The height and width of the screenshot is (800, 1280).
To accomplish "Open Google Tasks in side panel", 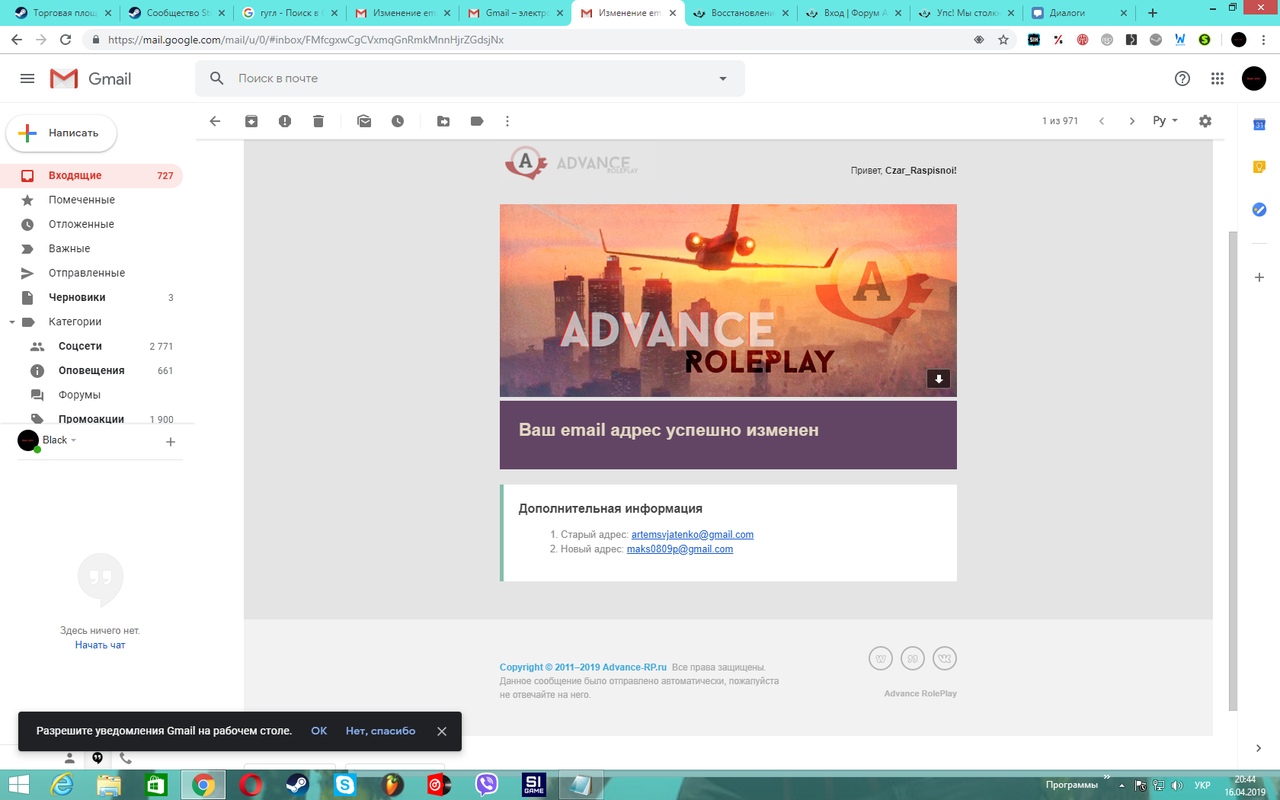I will (1260, 210).
